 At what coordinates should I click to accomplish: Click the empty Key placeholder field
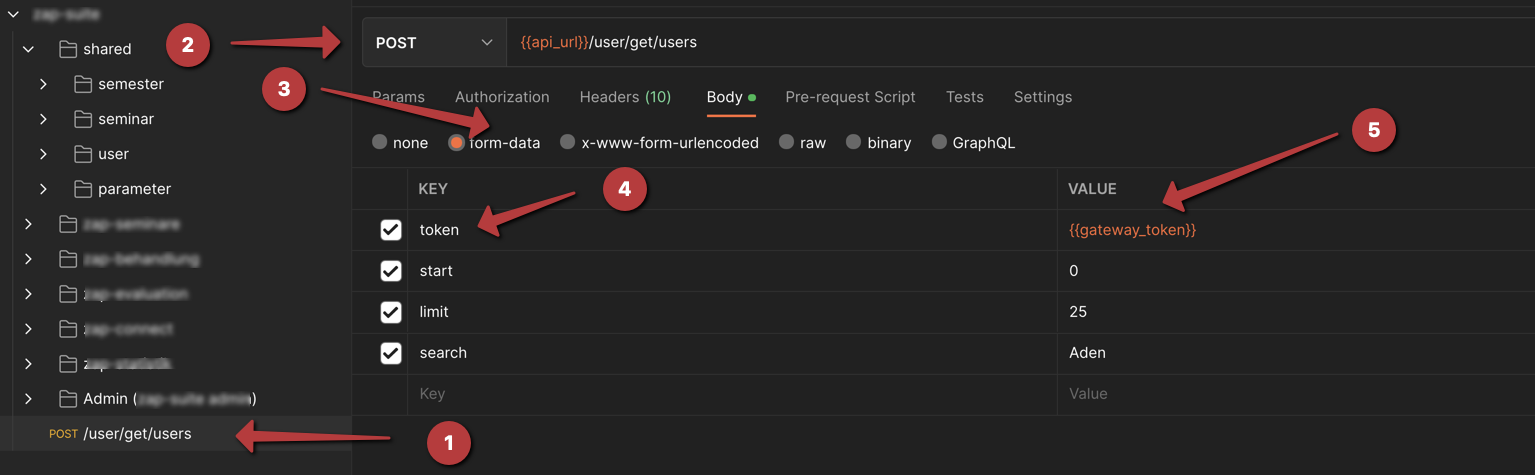[732, 394]
